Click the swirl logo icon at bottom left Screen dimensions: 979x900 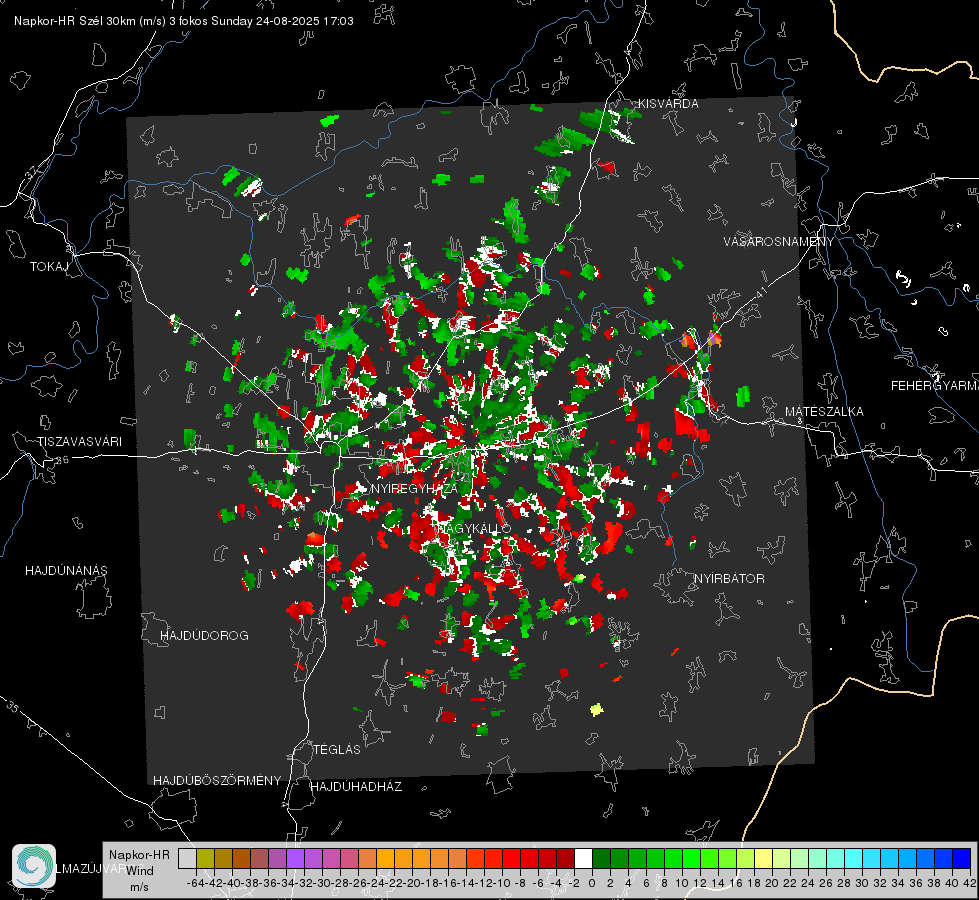tap(34, 866)
